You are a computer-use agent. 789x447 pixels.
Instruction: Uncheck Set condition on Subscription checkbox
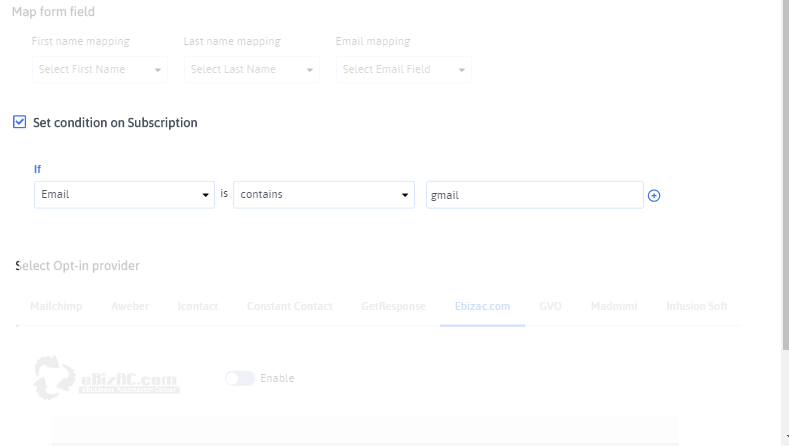click(x=20, y=122)
